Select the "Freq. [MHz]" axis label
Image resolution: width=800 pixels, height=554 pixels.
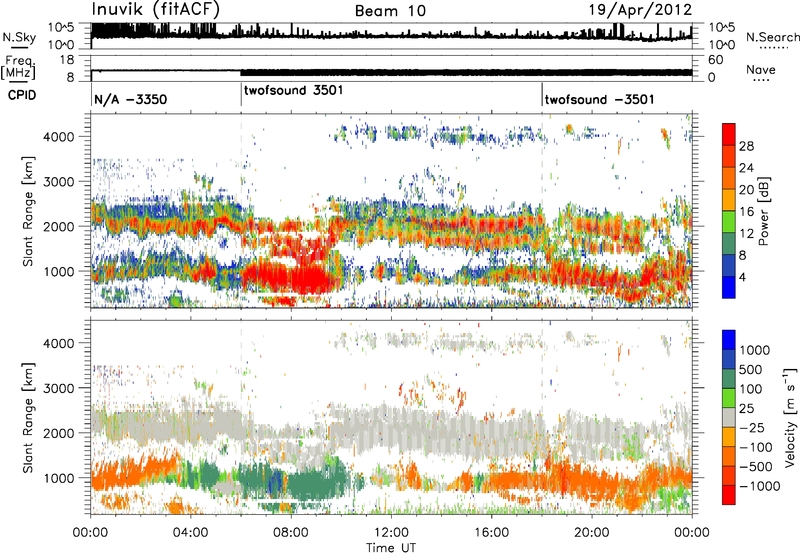click(x=18, y=67)
